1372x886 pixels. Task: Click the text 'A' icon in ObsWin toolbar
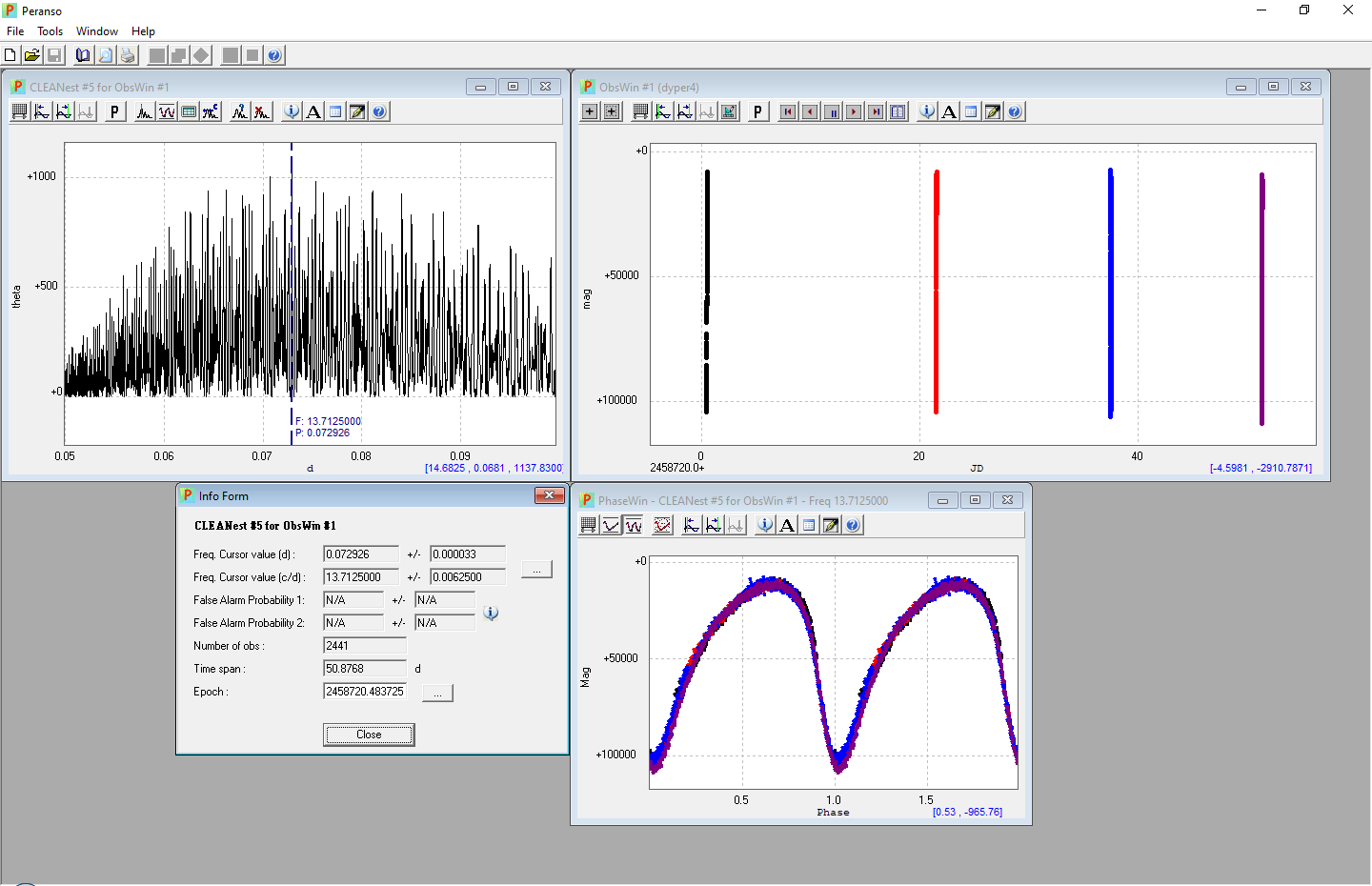[x=949, y=111]
